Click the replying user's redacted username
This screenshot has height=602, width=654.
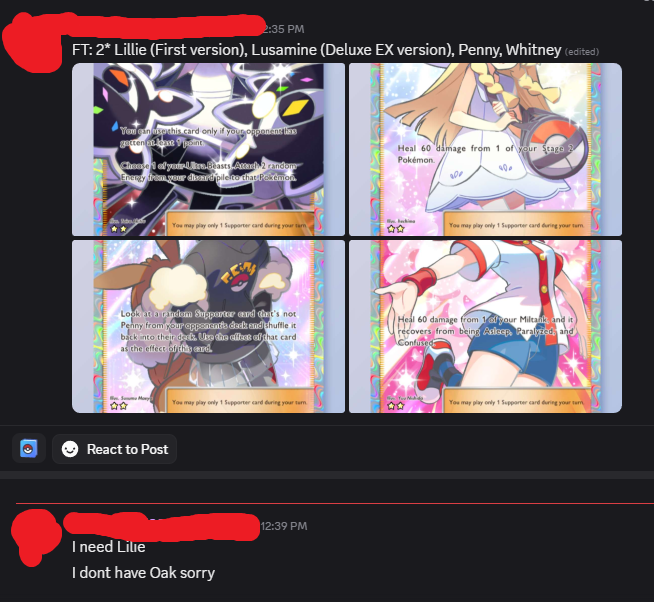click(x=163, y=526)
